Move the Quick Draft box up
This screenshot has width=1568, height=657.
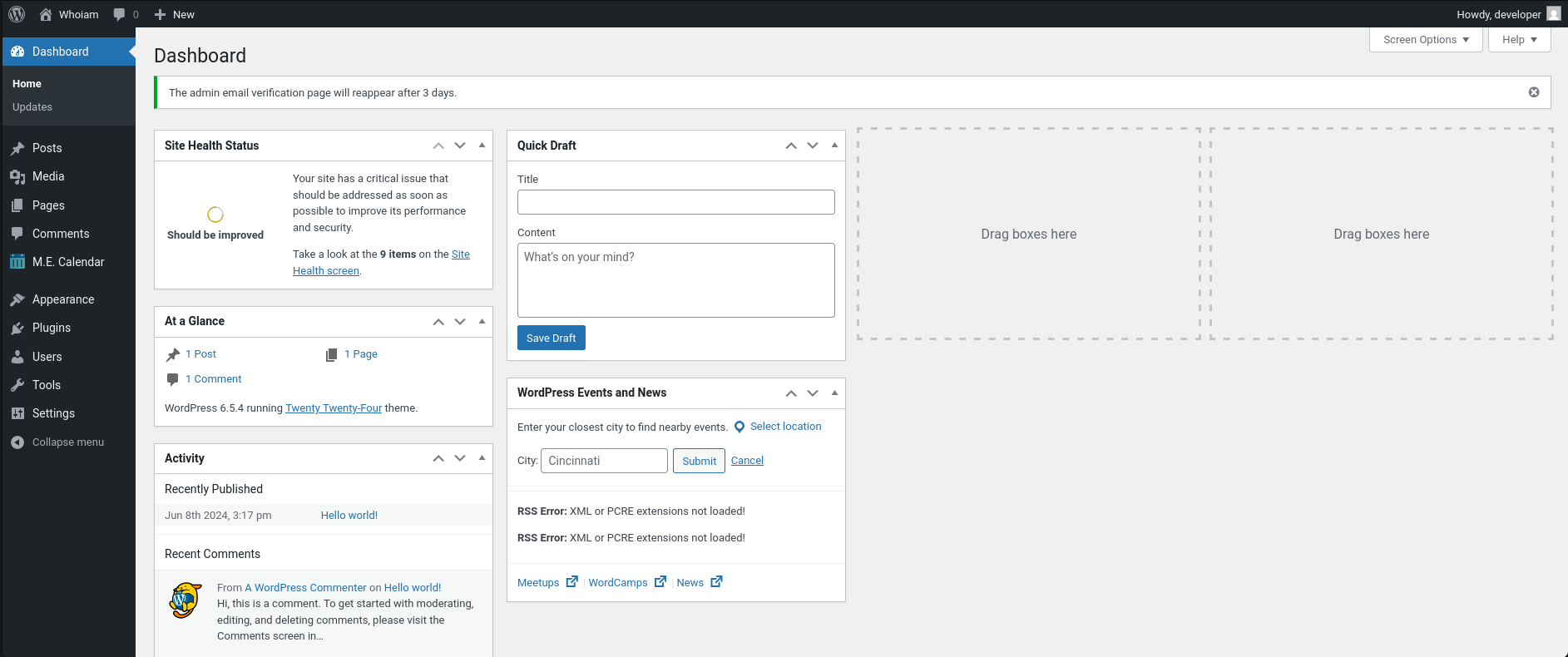coord(791,146)
